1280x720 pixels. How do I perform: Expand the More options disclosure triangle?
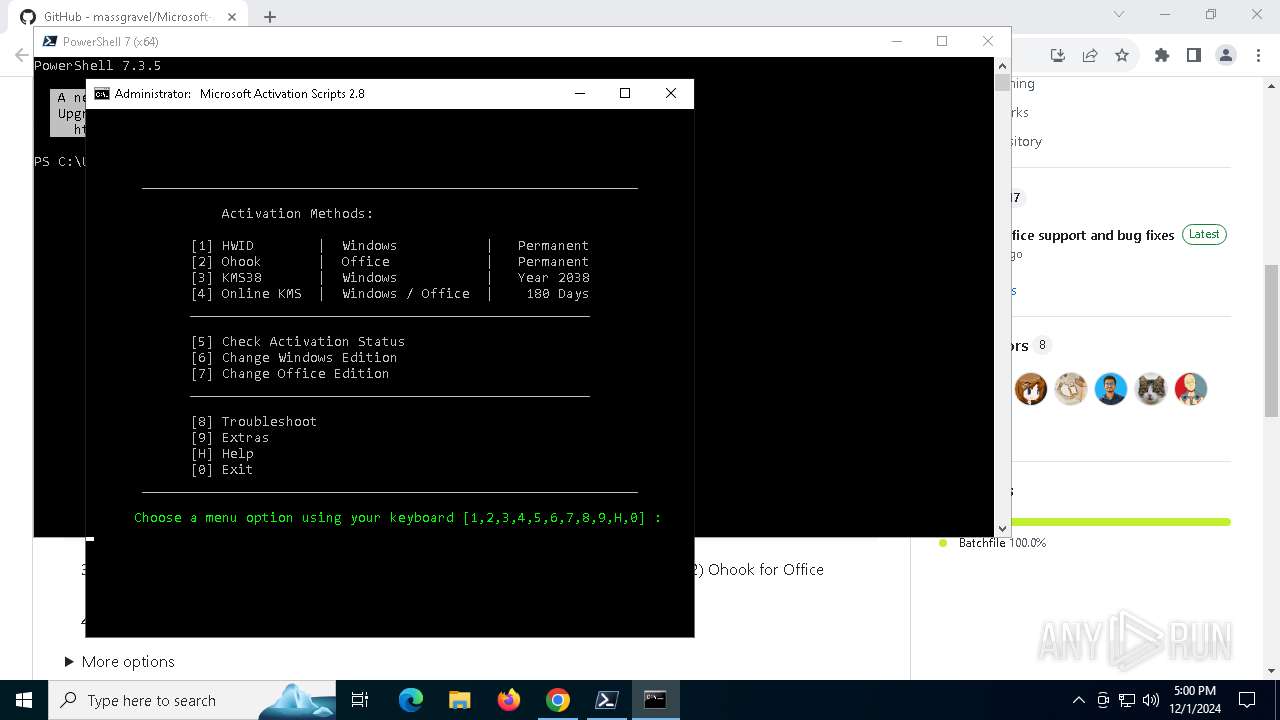tap(69, 661)
